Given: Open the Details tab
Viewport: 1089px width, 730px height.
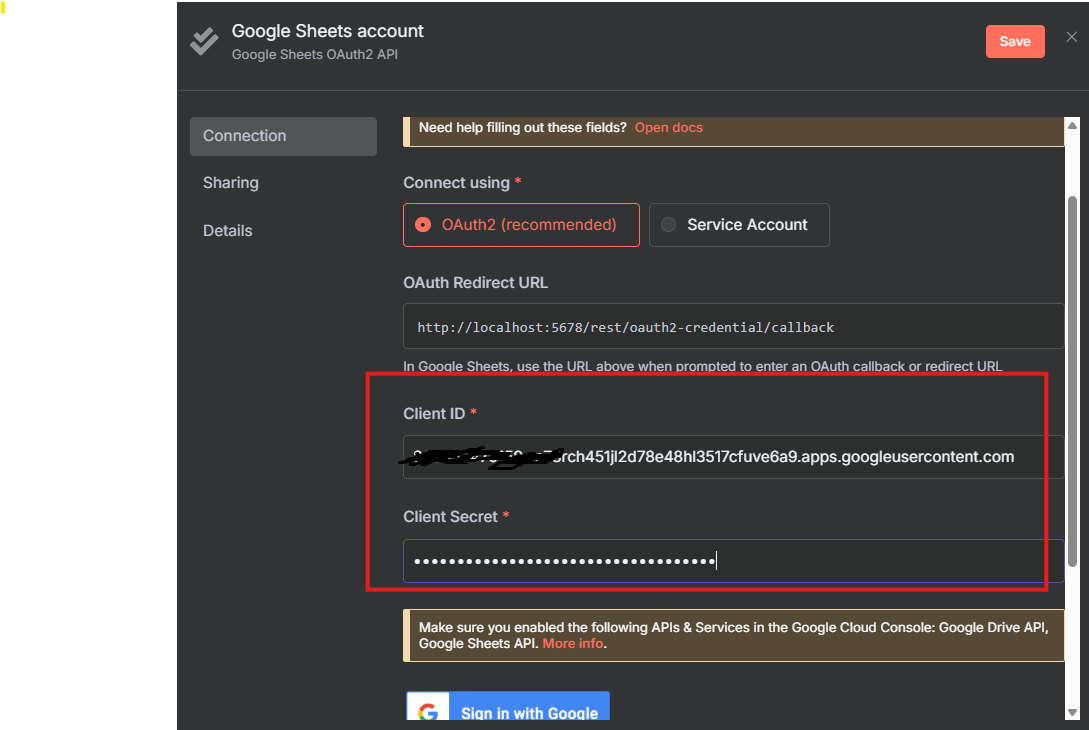Looking at the screenshot, I should coord(227,231).
